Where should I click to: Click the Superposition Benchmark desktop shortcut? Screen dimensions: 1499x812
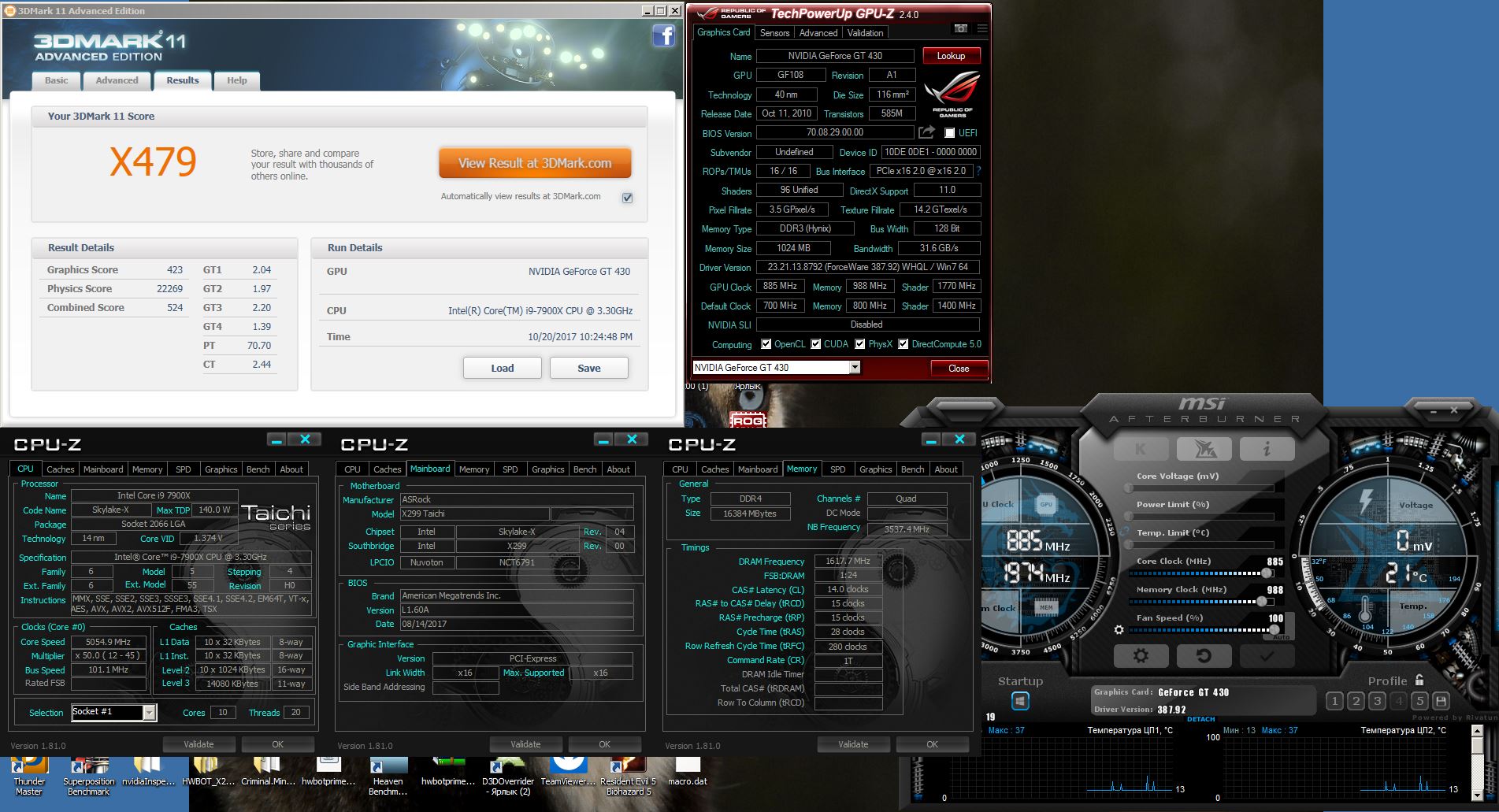pyautogui.click(x=89, y=777)
